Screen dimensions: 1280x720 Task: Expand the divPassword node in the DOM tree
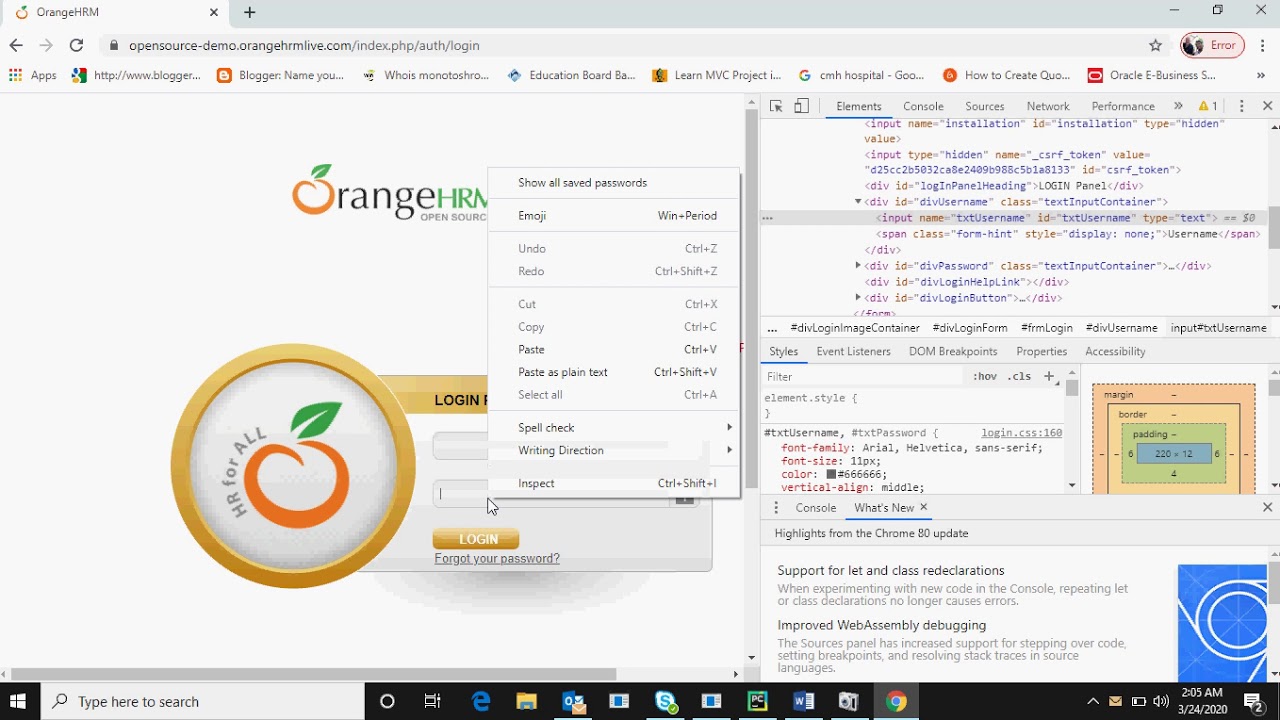click(858, 266)
